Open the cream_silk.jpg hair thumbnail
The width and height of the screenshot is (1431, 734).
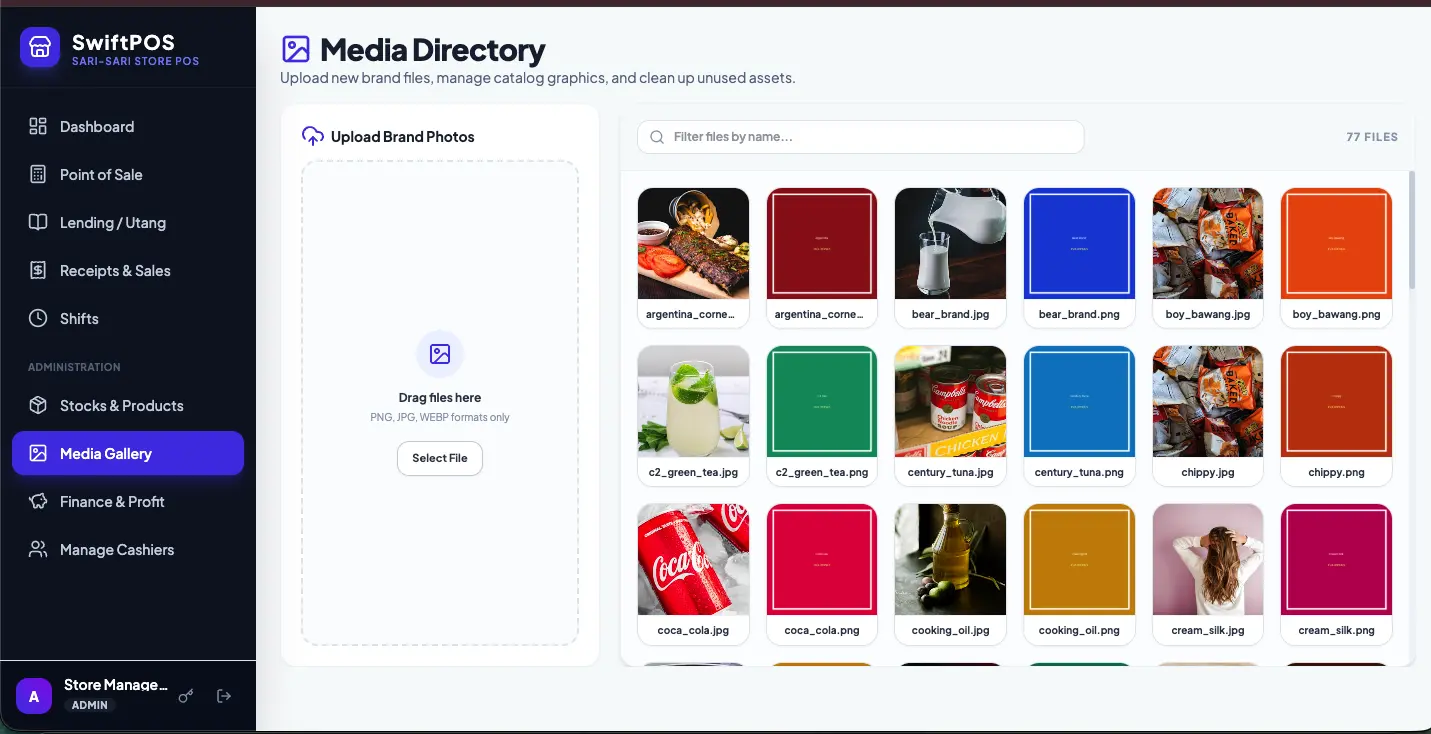pyautogui.click(x=1208, y=559)
